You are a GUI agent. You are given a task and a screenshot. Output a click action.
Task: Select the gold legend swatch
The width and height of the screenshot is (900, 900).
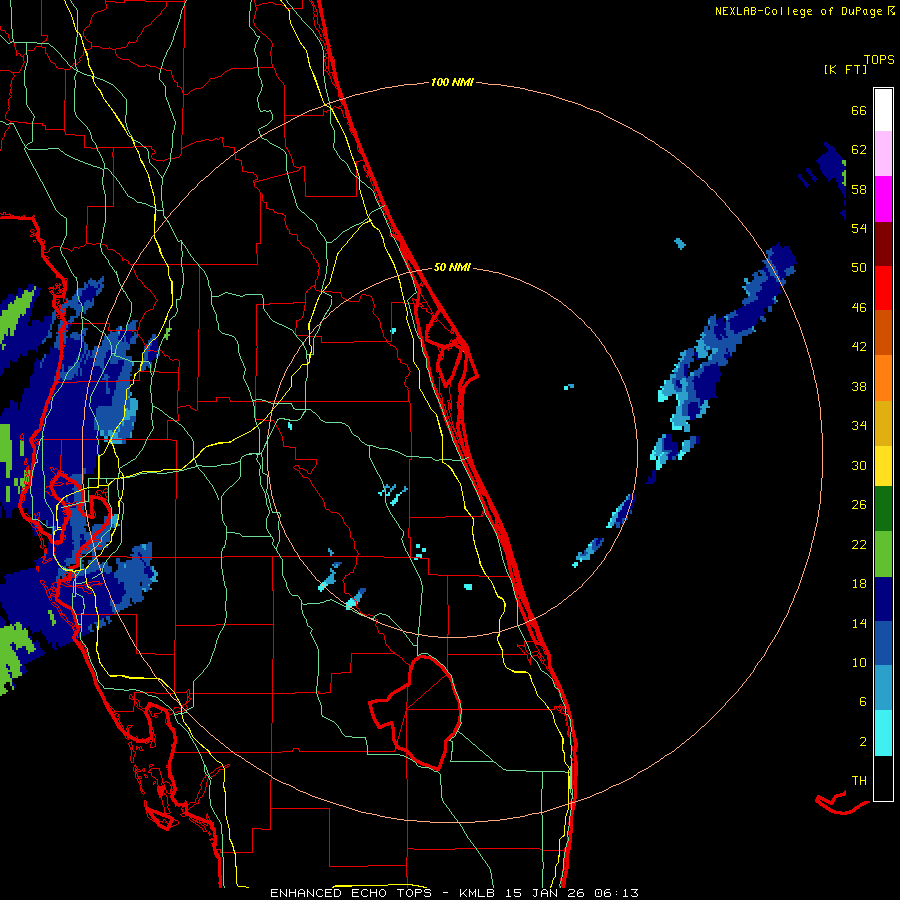pos(883,423)
